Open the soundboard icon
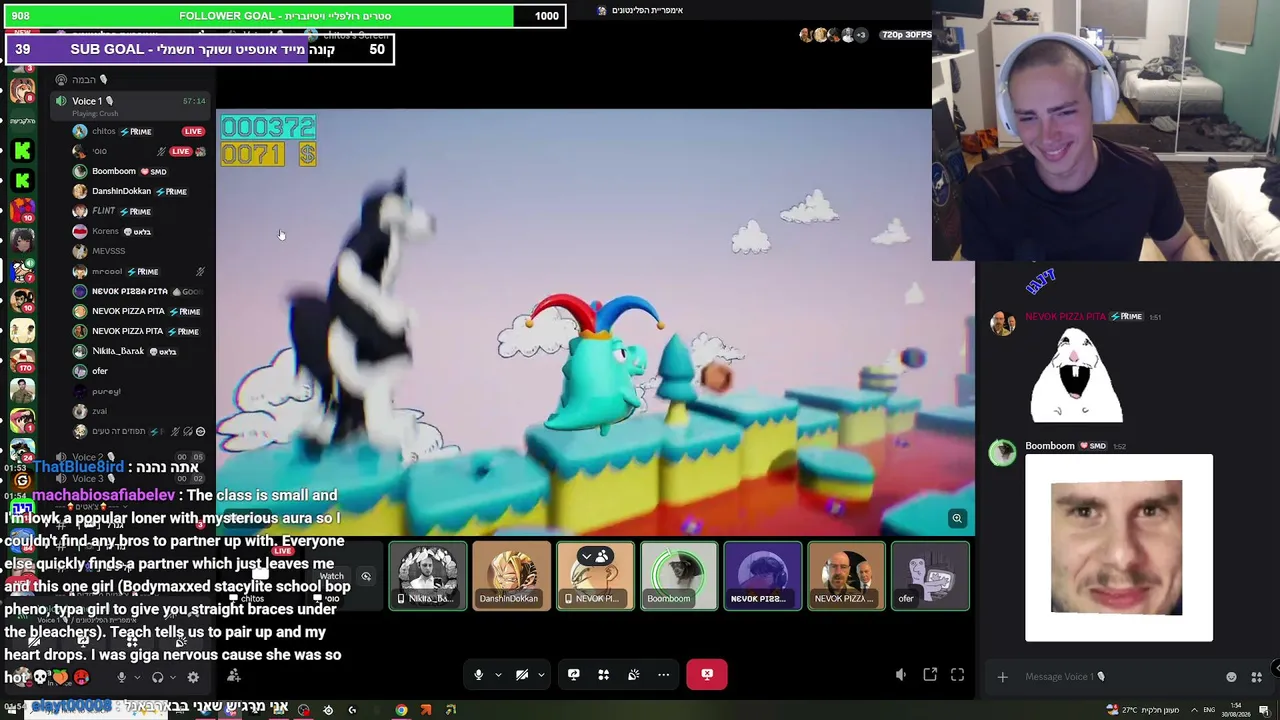This screenshot has width=1280, height=720. coord(633,675)
